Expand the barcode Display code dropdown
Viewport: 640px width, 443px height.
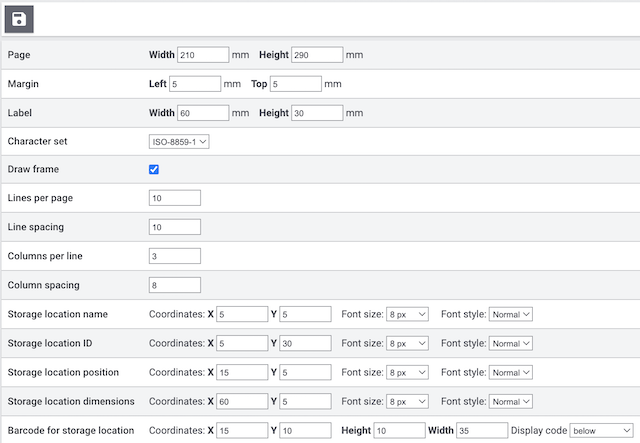[600, 430]
